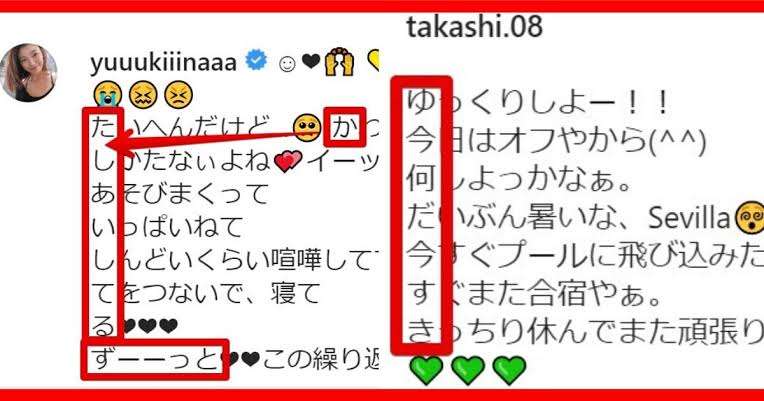Click the あそびまくって text line
Screen dimensions: 764x401
pyautogui.click(x=179, y=193)
